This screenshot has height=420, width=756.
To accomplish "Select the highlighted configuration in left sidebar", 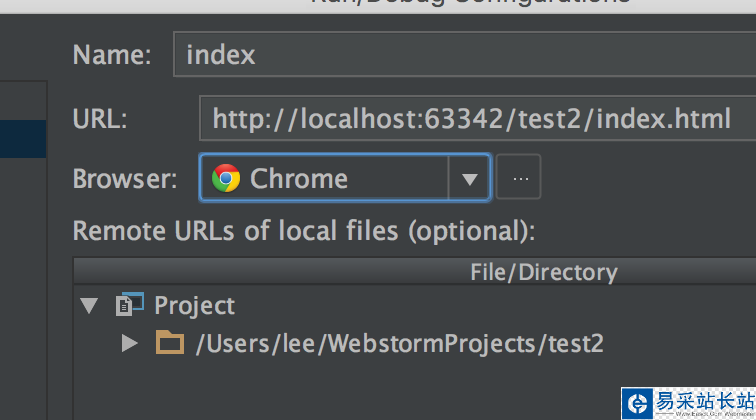I will 23,139.
